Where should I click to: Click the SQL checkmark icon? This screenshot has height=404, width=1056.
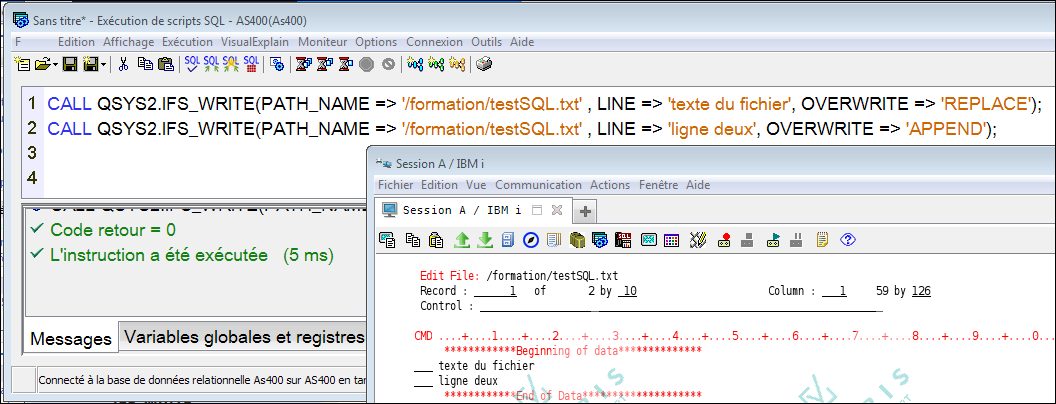[192, 64]
